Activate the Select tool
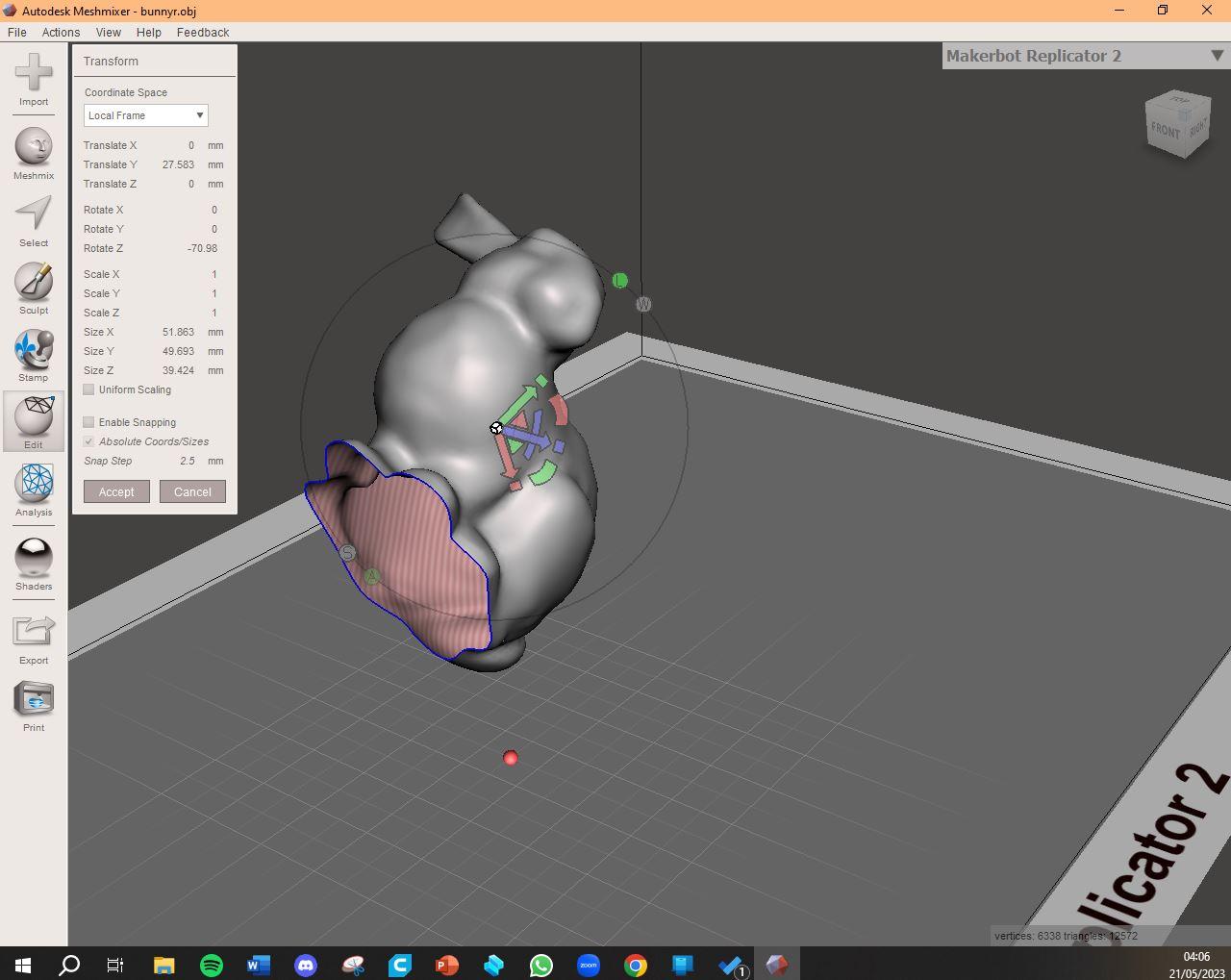 (x=34, y=214)
